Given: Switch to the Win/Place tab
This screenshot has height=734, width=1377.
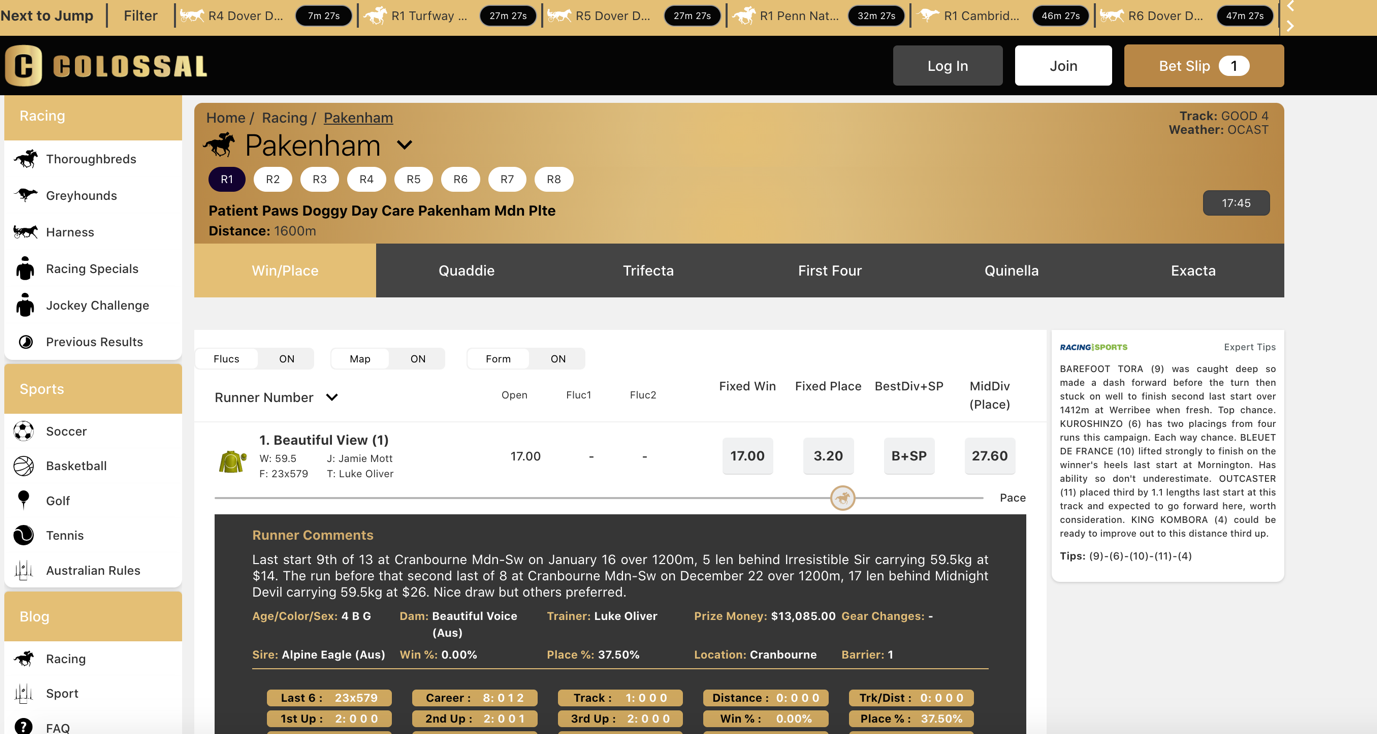Looking at the screenshot, I should (285, 270).
